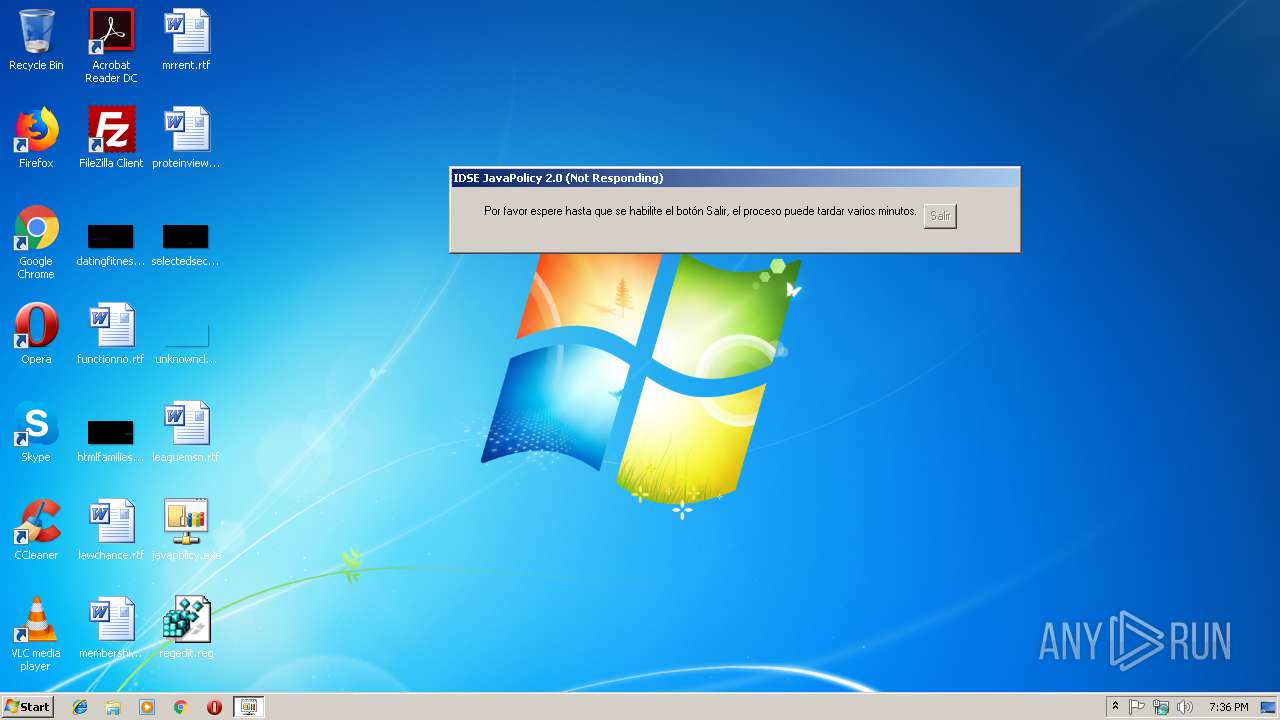Open Internet Explorer from taskbar
Screen dimensions: 1280x720
tap(80, 707)
